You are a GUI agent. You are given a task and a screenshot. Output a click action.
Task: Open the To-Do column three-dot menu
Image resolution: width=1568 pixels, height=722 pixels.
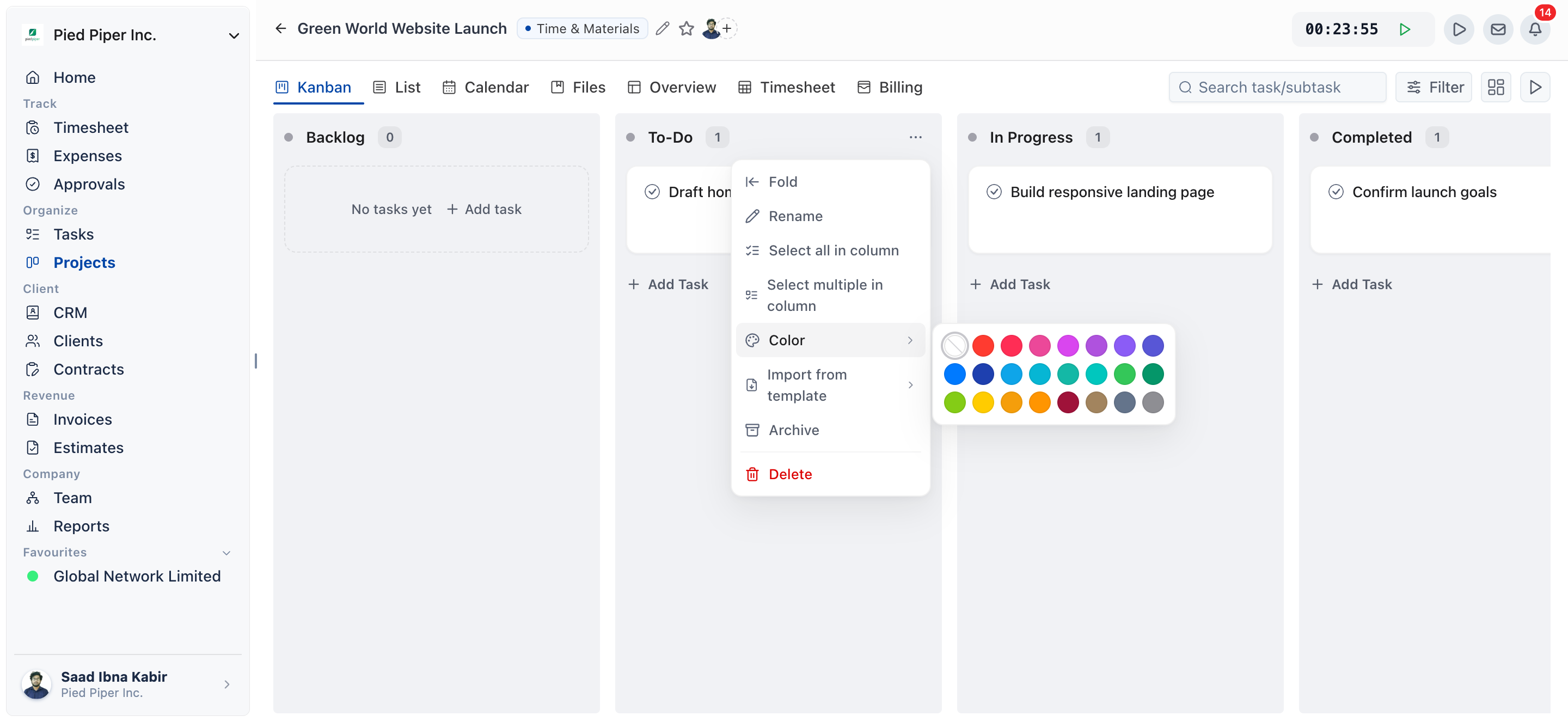tap(915, 137)
